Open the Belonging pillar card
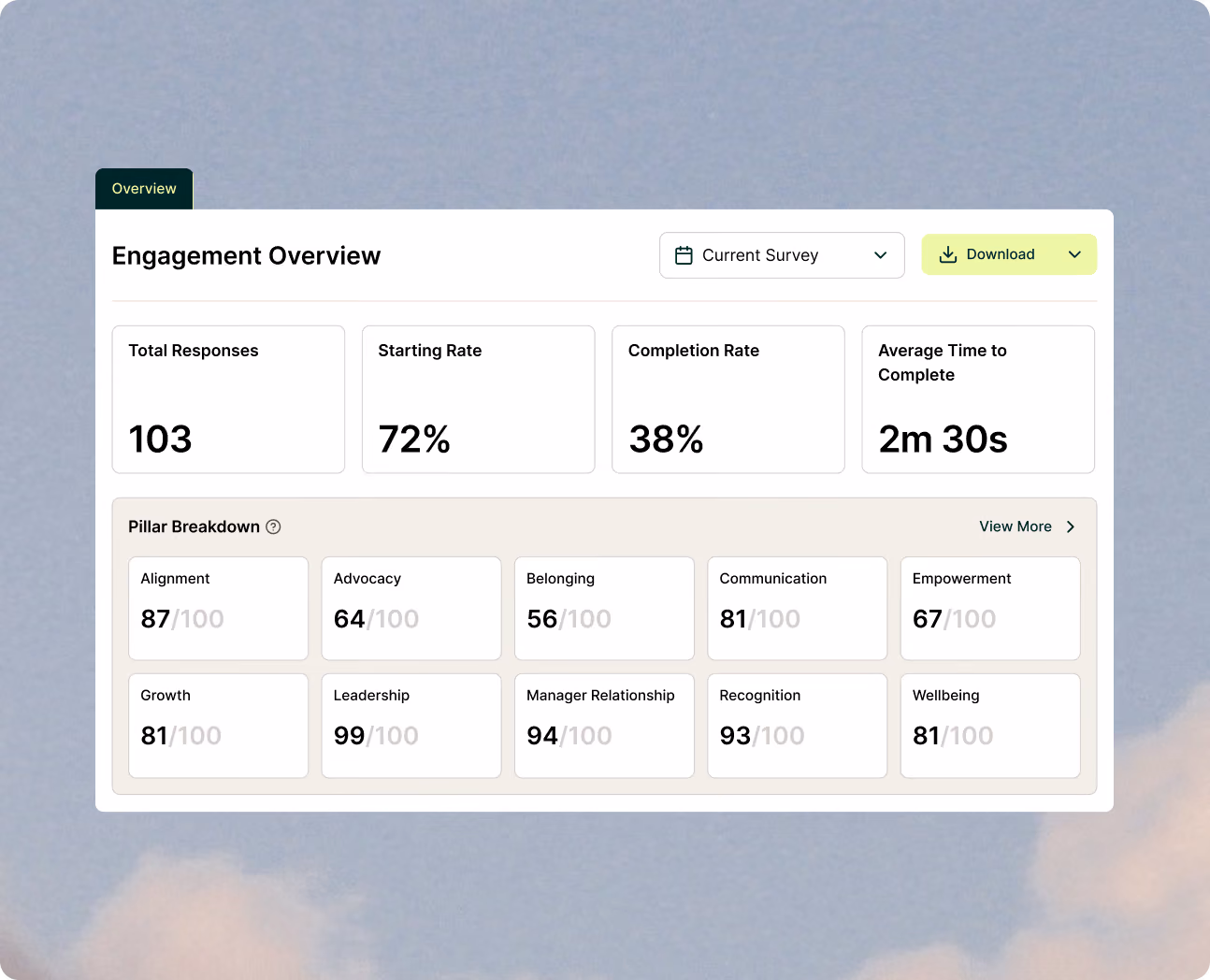 click(604, 609)
